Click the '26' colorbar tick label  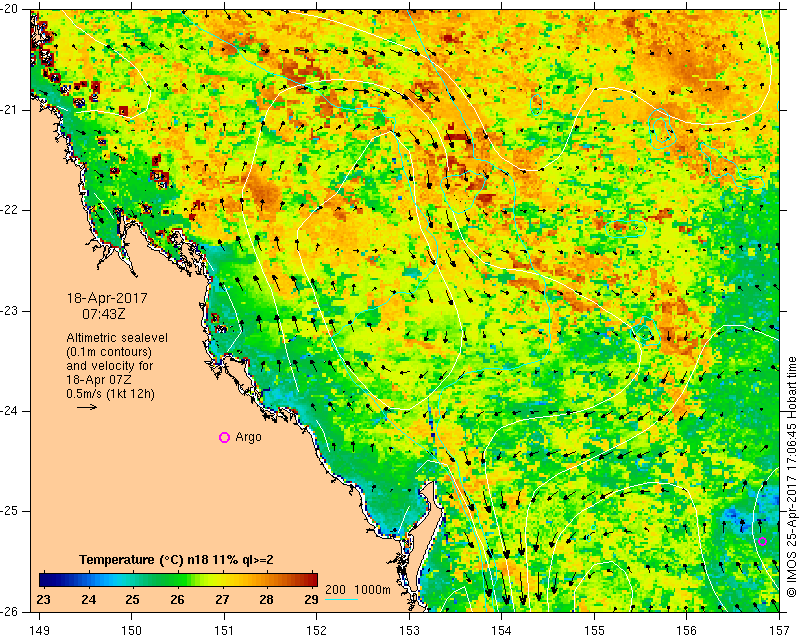(x=177, y=600)
